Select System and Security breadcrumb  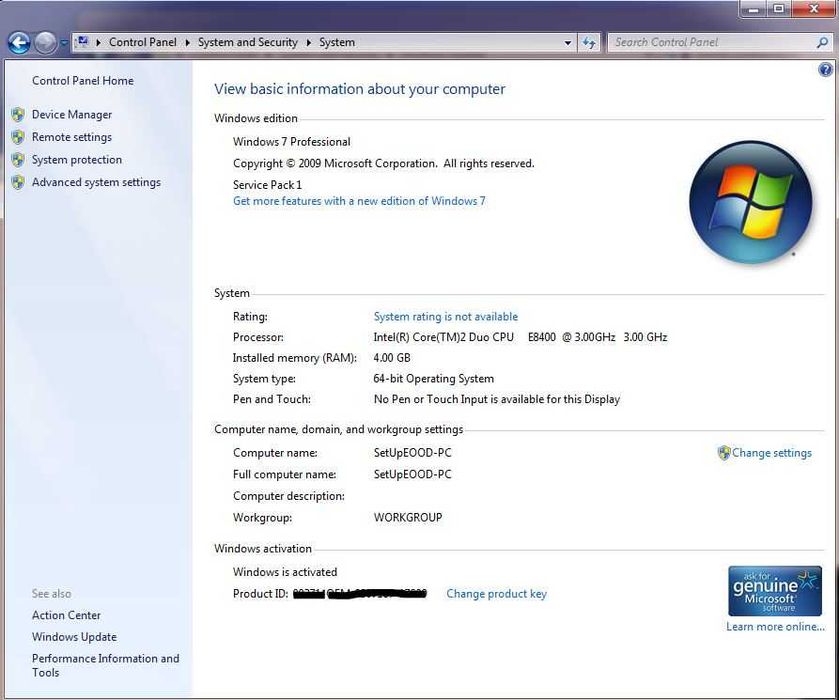[x=248, y=42]
